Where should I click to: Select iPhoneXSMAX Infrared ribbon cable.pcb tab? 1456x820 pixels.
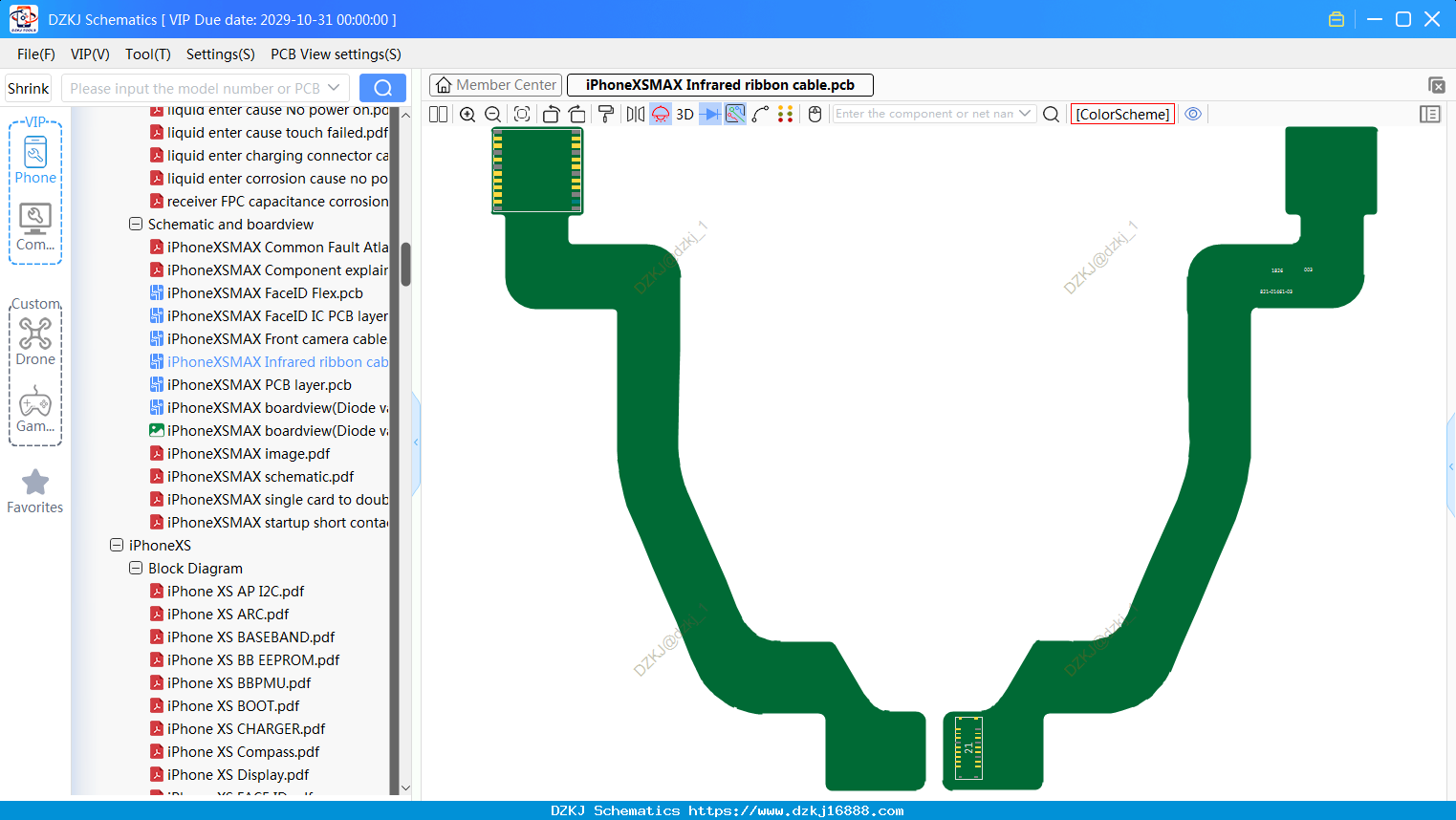click(x=720, y=85)
